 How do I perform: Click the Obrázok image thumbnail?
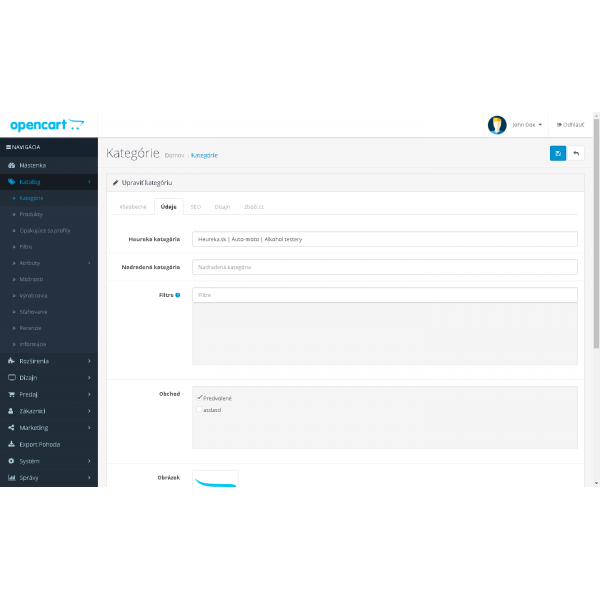point(215,479)
